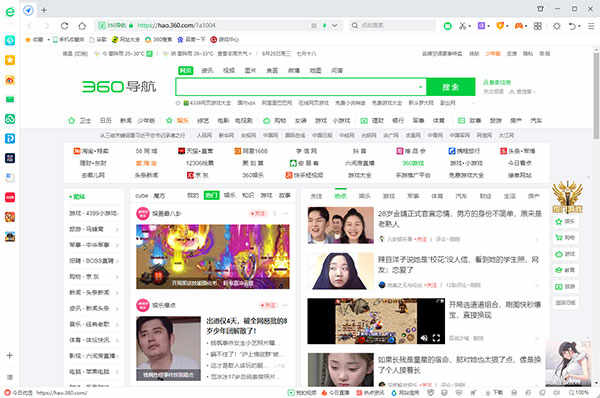This screenshot has height=398, width=600.
Task: Expand the 购物·京东 sidebar row
Action: pos(93,276)
